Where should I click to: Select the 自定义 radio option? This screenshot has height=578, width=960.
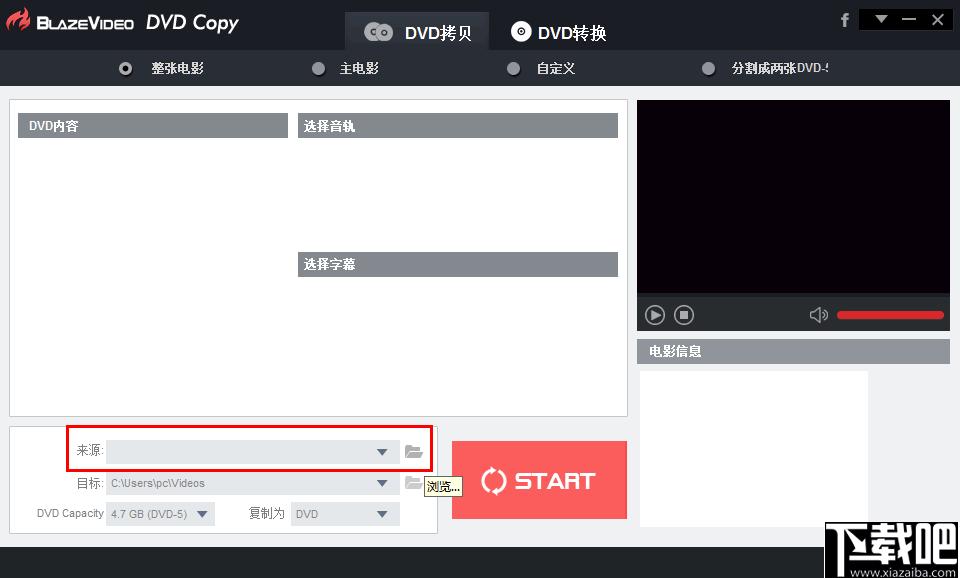click(x=514, y=69)
